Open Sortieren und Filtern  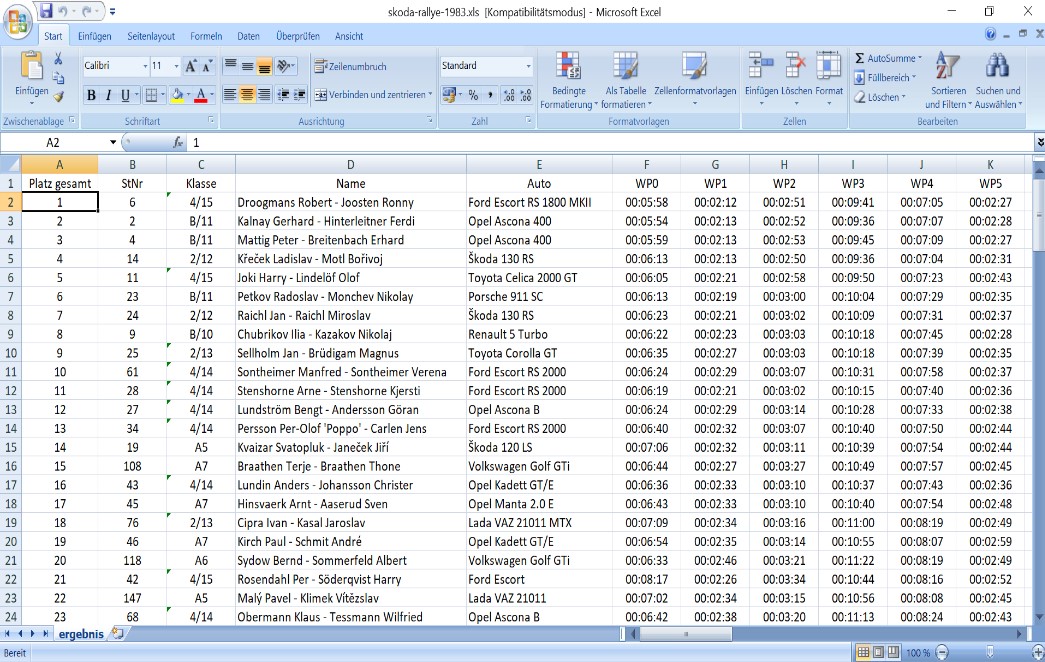(x=948, y=80)
